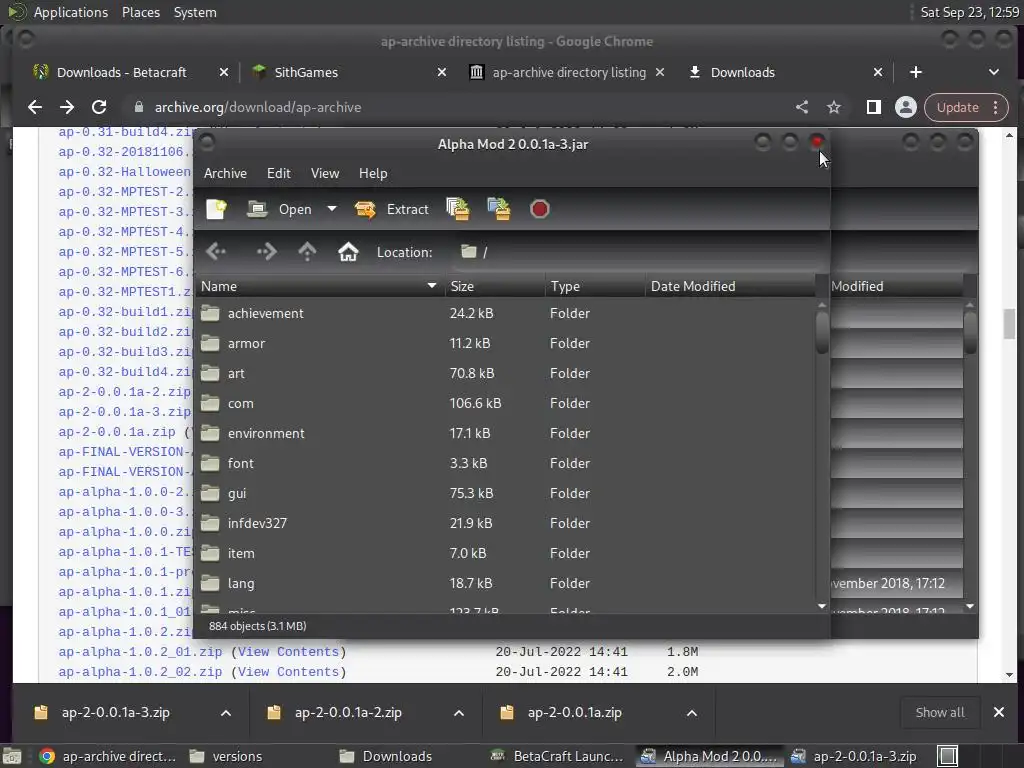Select the art folder

click(x=505, y=374)
